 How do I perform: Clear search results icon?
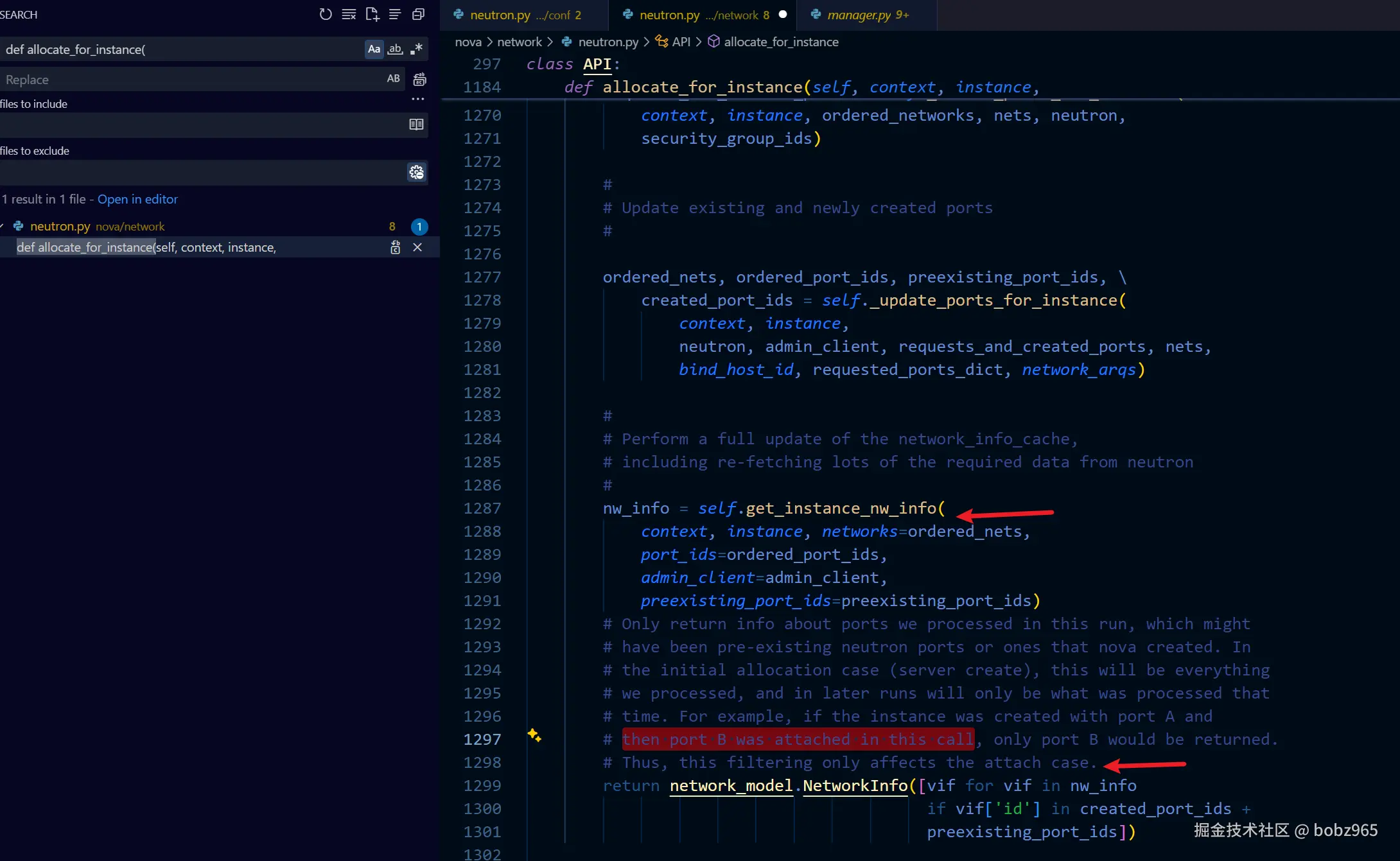tap(349, 14)
